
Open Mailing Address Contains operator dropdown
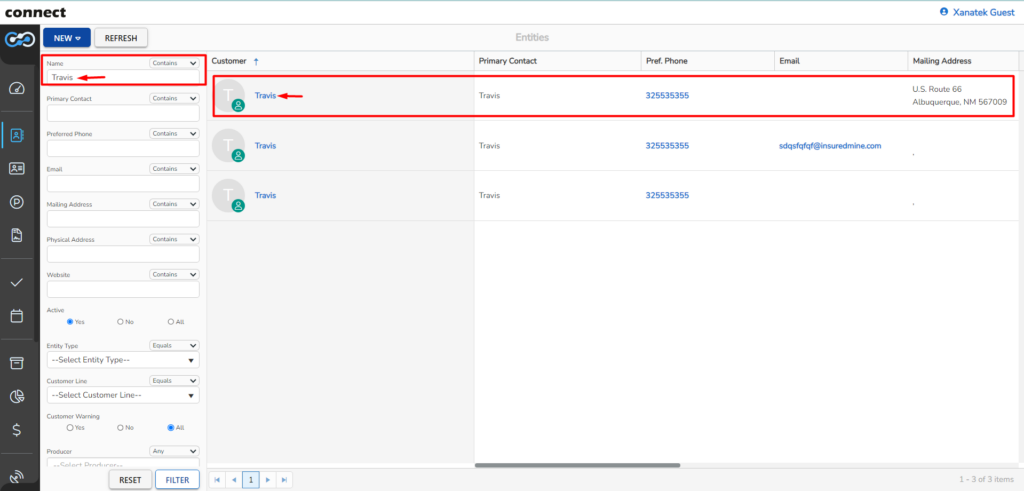coord(174,204)
